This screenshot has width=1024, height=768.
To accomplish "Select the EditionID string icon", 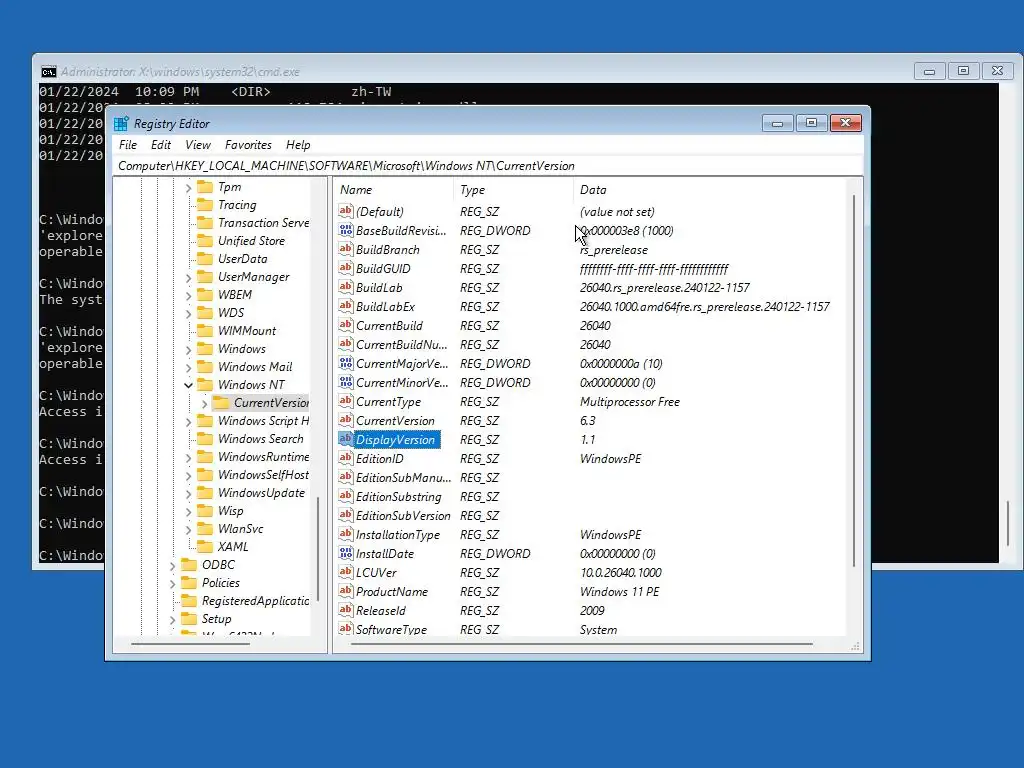I will pyautogui.click(x=345, y=458).
